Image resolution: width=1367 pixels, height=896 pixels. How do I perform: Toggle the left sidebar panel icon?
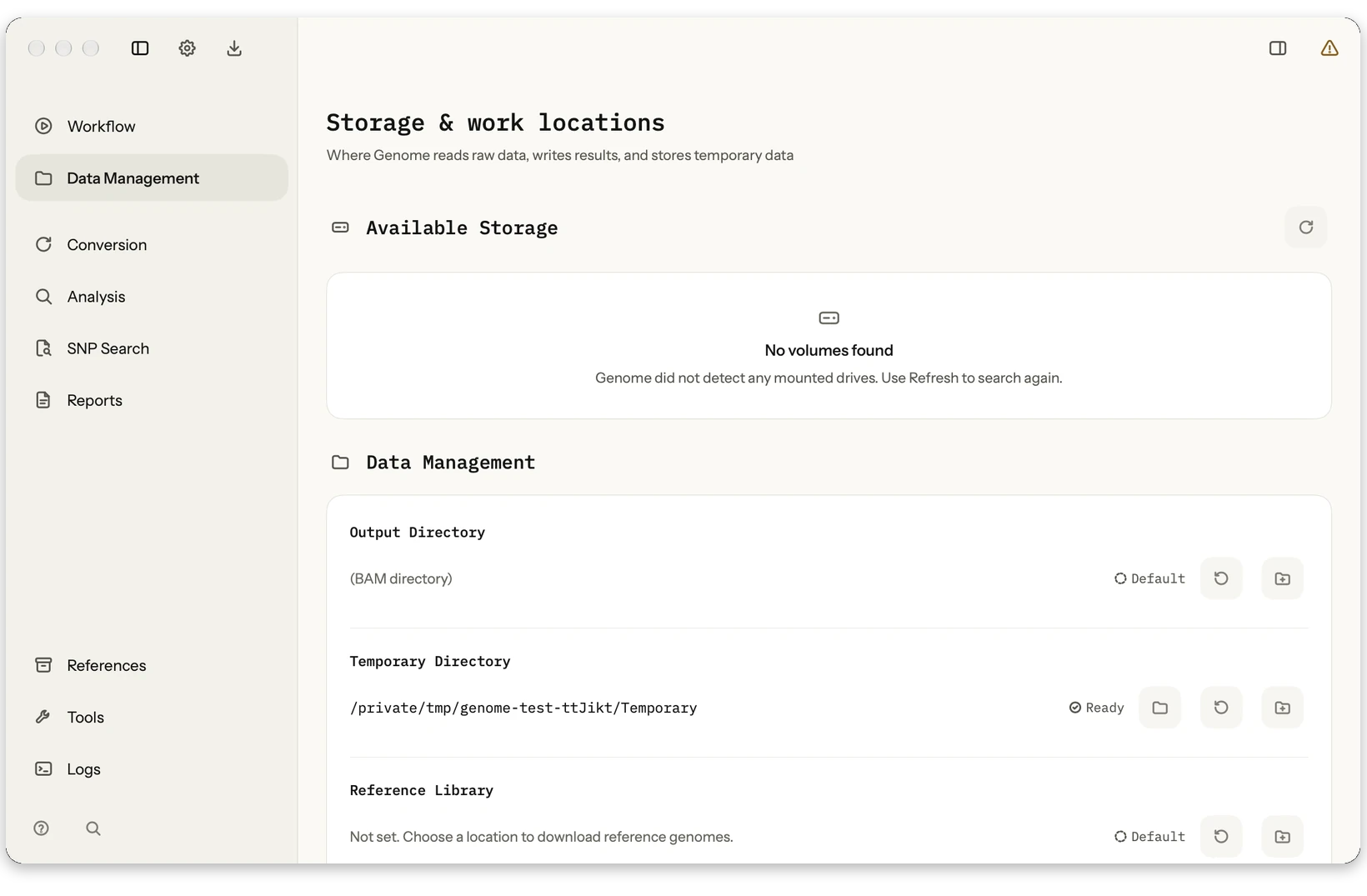tap(140, 48)
